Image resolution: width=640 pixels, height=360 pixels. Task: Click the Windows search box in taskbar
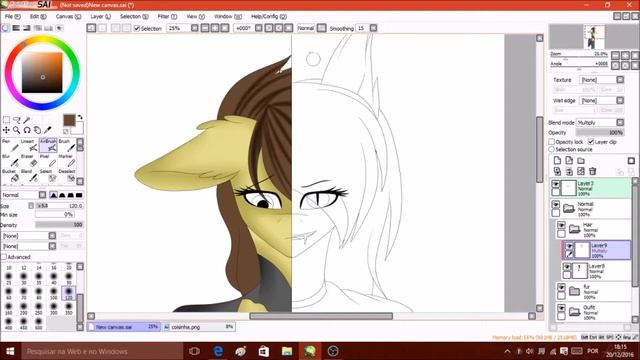102,351
